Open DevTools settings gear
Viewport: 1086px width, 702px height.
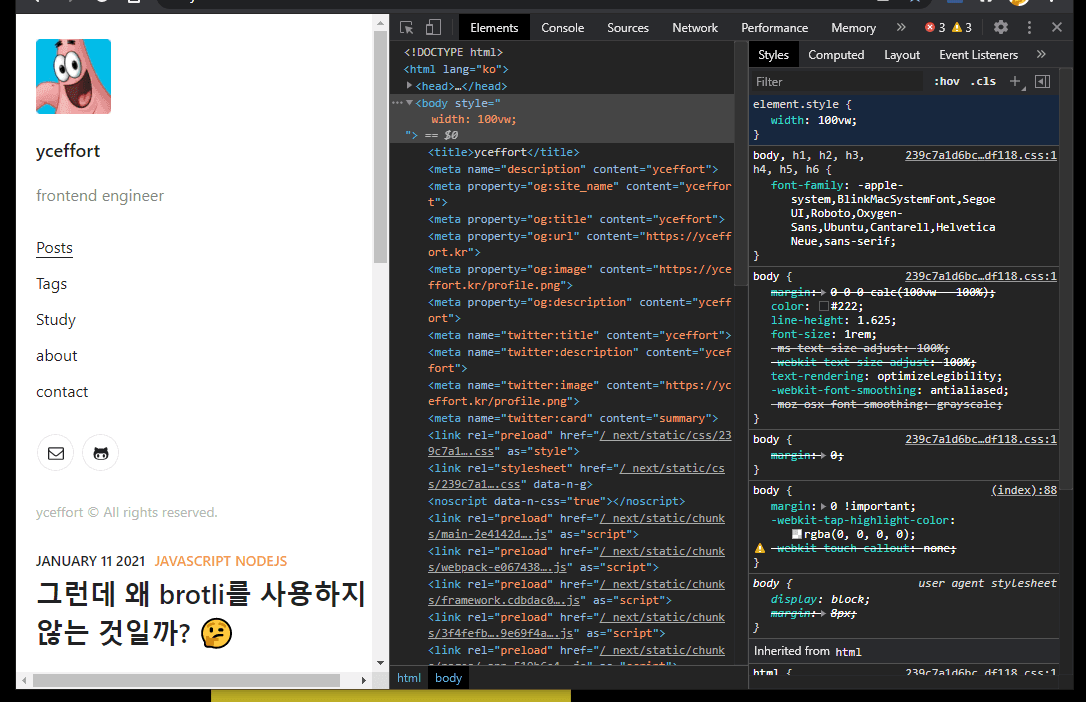click(x=1000, y=27)
